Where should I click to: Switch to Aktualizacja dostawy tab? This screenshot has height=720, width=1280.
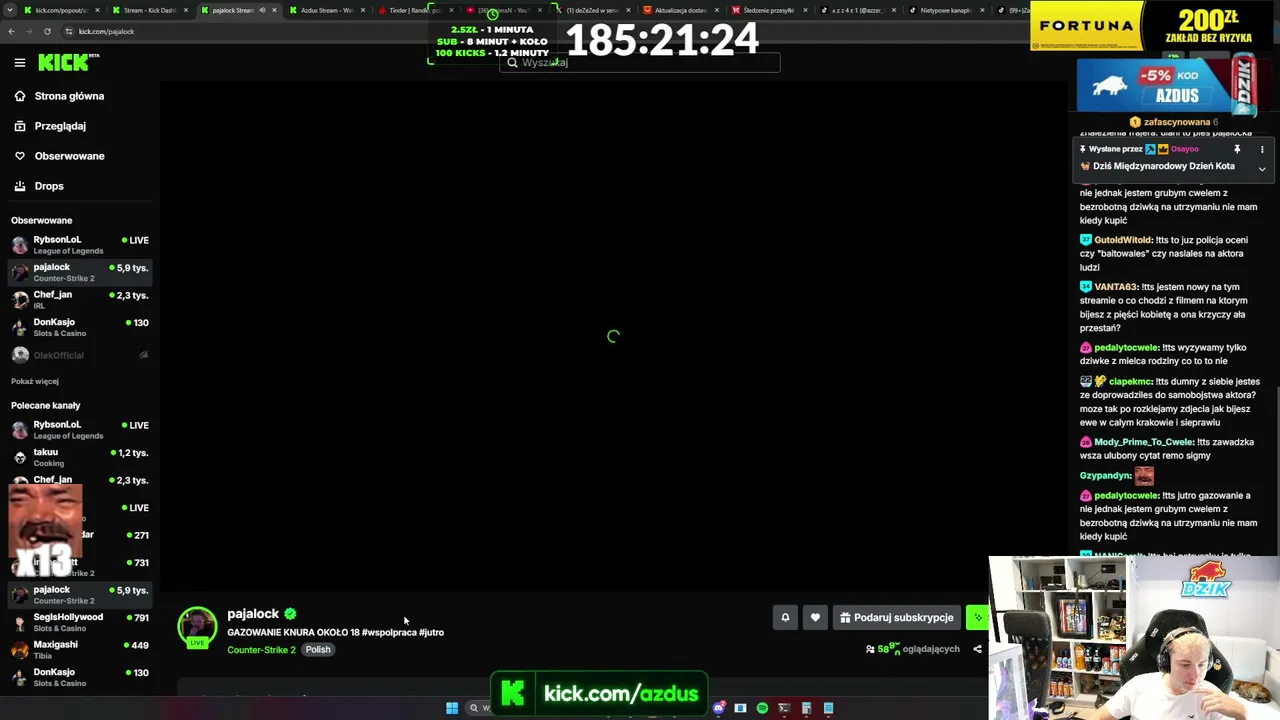680,10
